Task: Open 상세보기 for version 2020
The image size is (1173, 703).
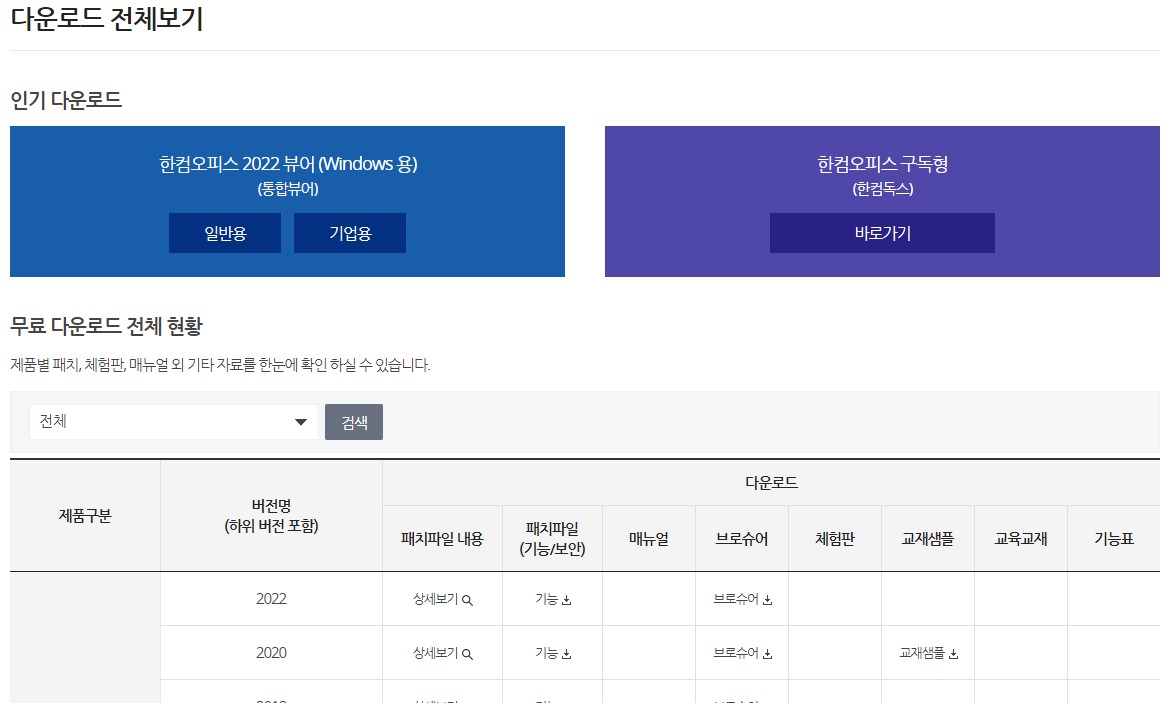Action: [x=443, y=653]
